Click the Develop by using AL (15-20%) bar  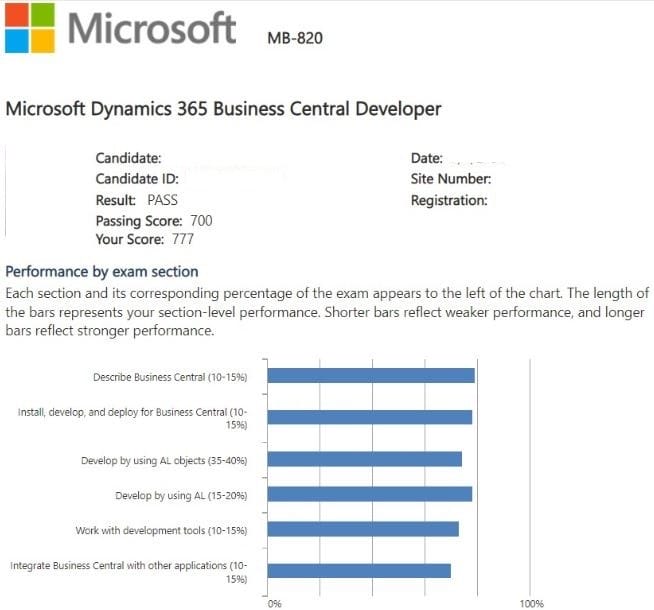point(370,494)
